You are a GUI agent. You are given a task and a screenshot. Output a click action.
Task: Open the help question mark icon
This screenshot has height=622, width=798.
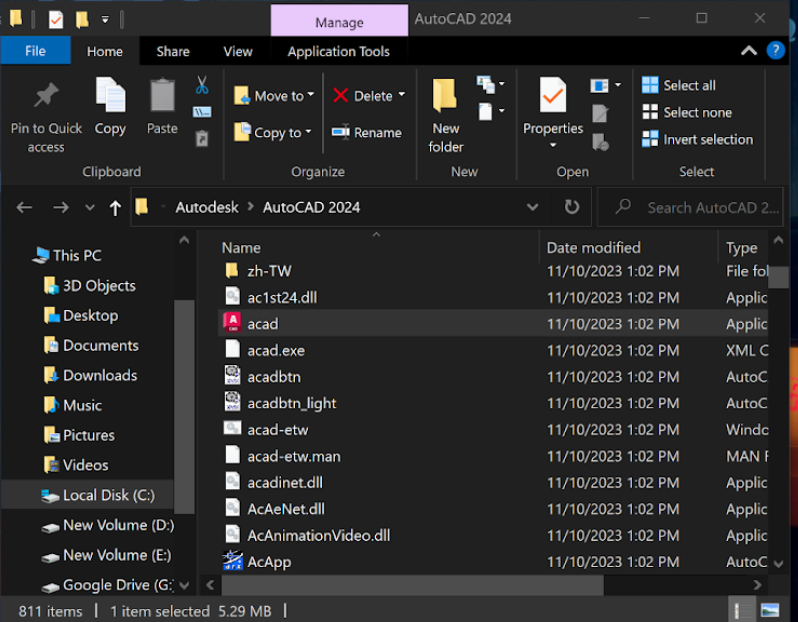[x=775, y=50]
